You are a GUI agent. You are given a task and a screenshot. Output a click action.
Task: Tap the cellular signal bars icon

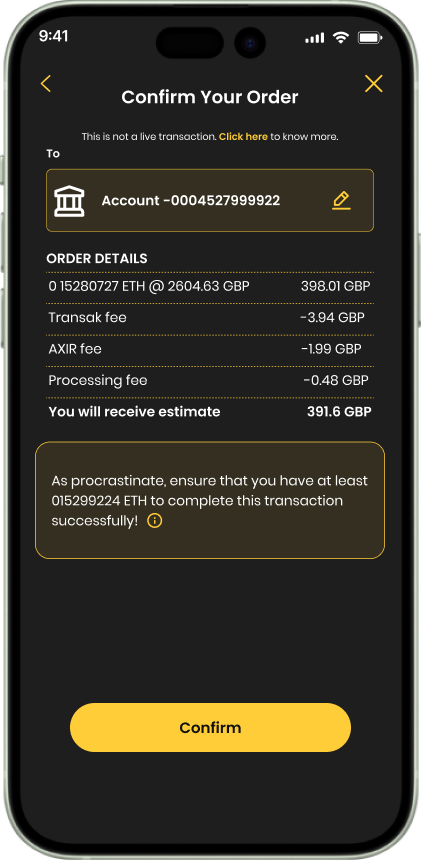coord(315,38)
